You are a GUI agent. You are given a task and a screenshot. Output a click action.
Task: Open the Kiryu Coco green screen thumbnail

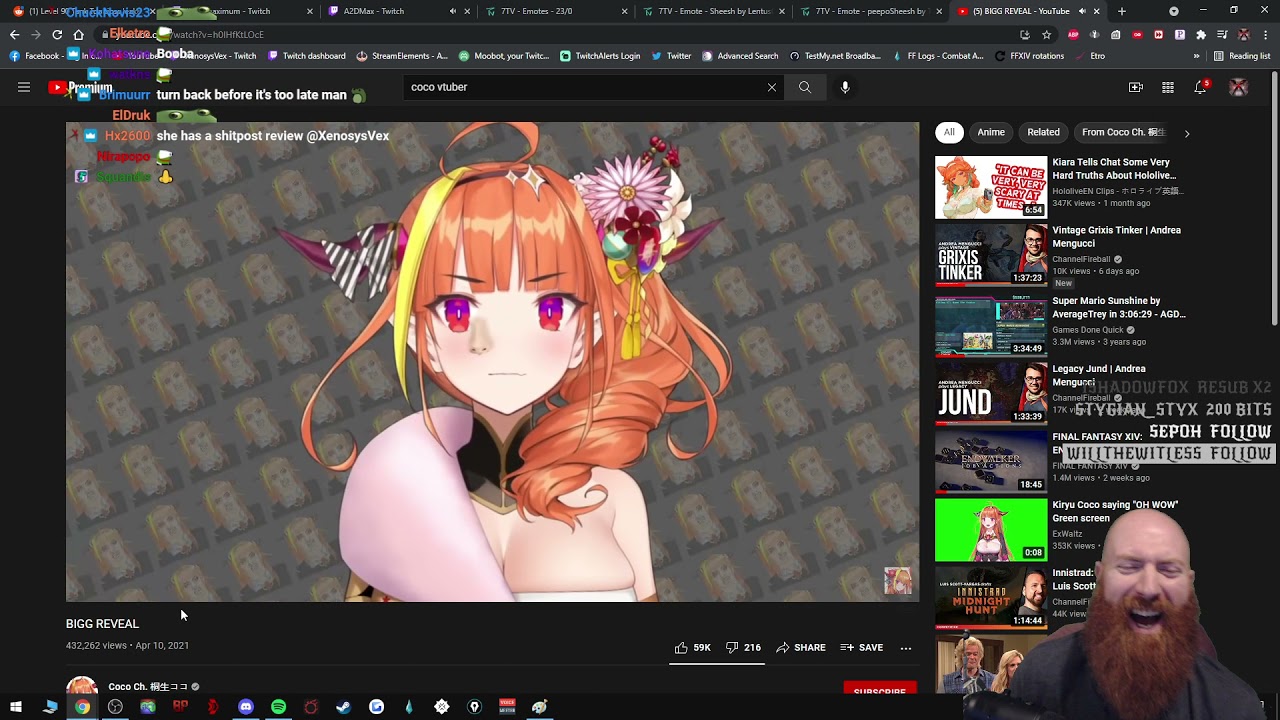991,529
